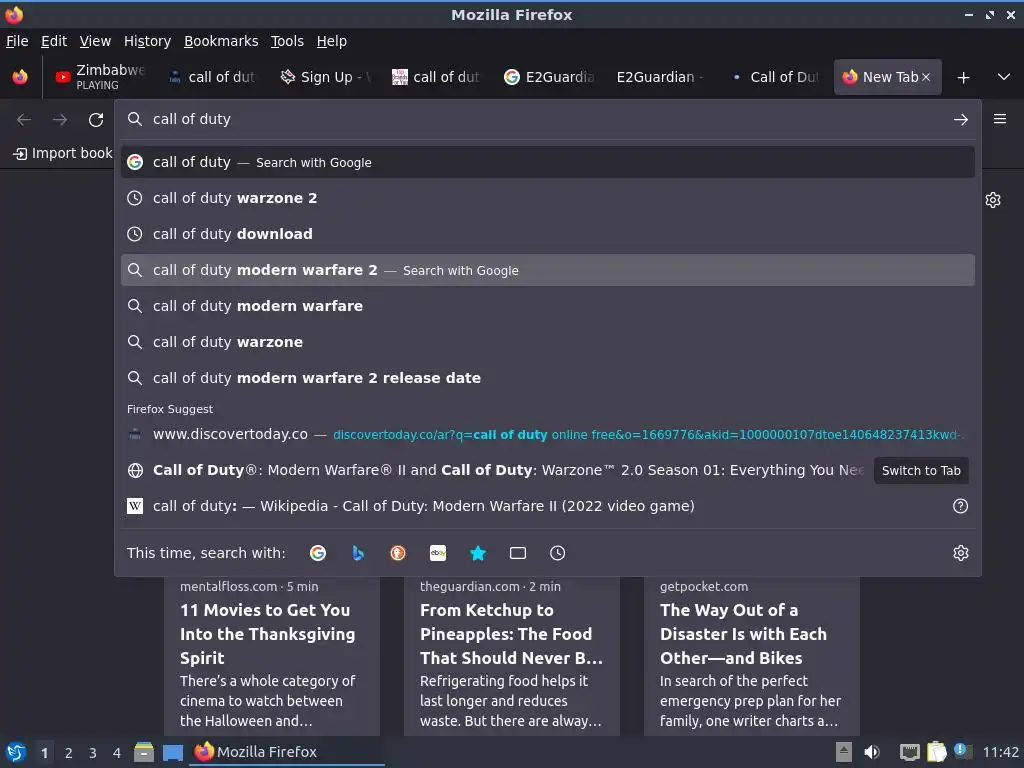The width and height of the screenshot is (1024, 768).
Task: Open the taskbar start menu icon
Action: point(16,752)
